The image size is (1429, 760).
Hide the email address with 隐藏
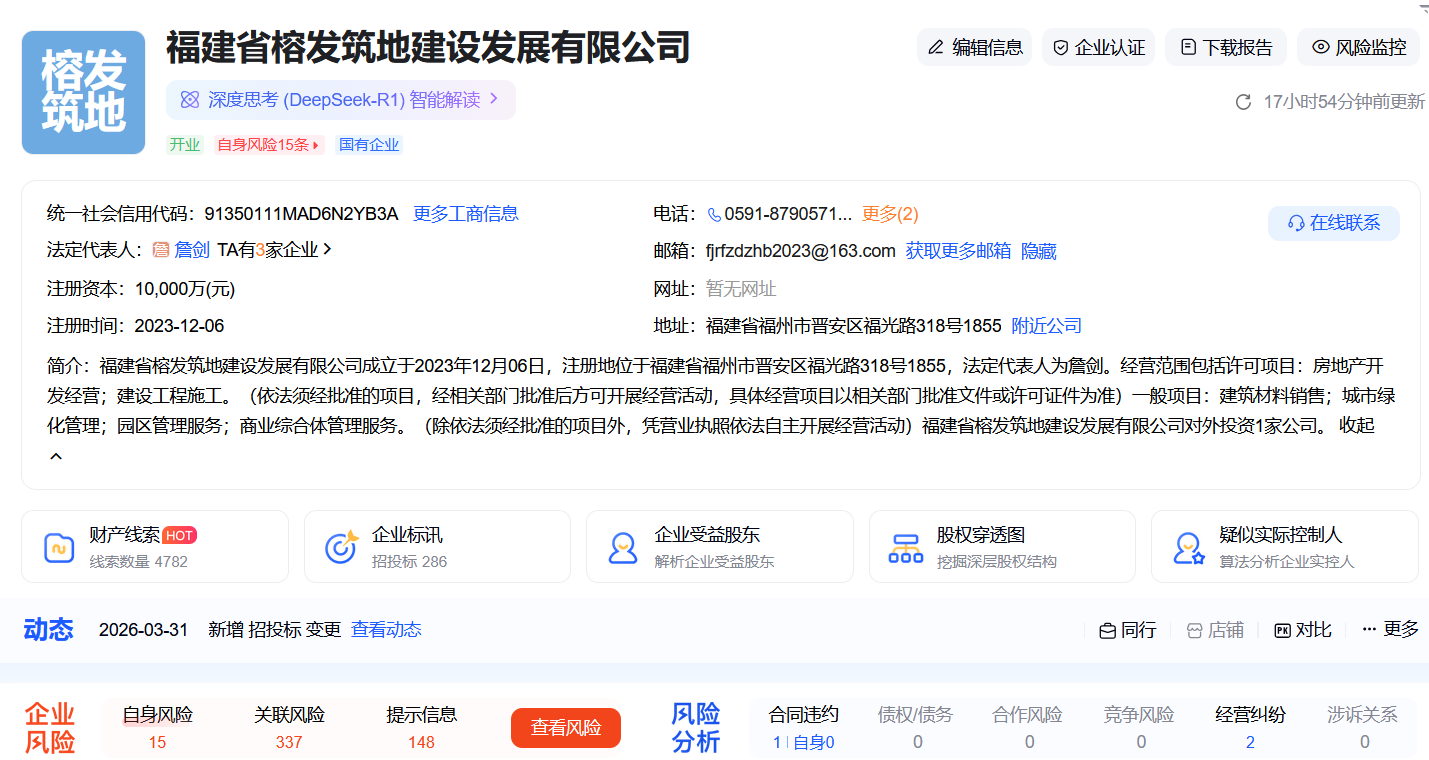click(1038, 251)
